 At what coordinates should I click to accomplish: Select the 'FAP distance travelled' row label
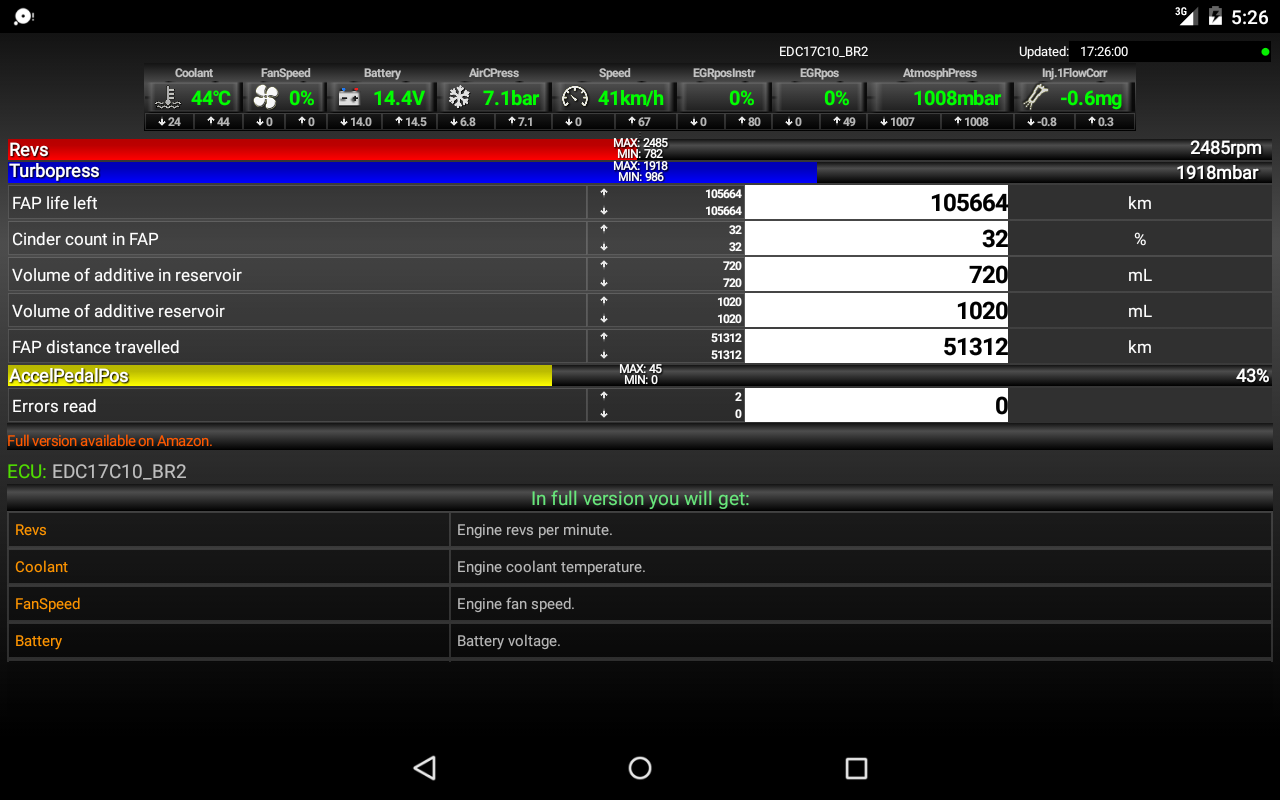[96, 347]
